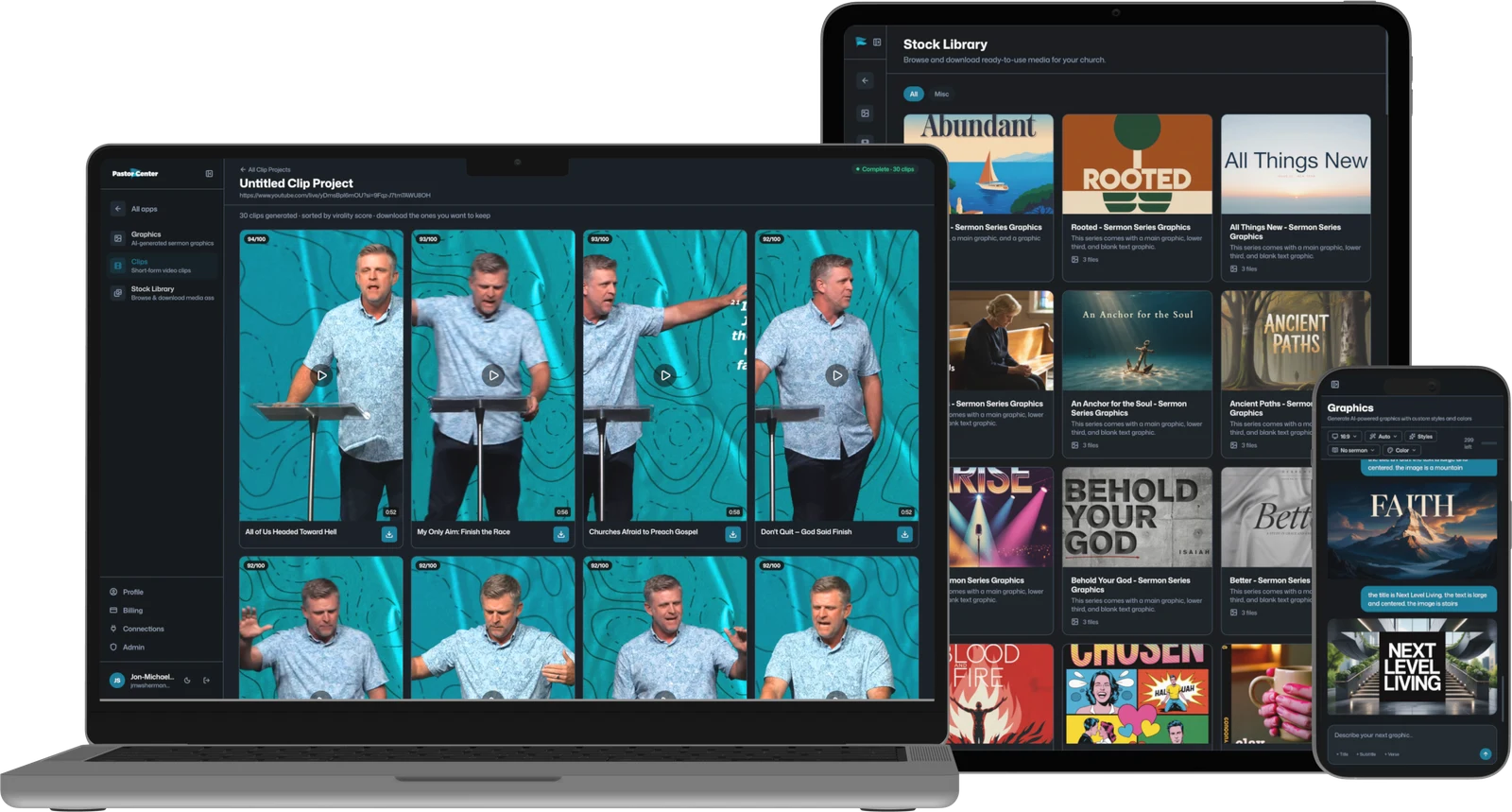Open the Color dropdown on phone
Viewport: 1512px width, 812px height.
1402,450
